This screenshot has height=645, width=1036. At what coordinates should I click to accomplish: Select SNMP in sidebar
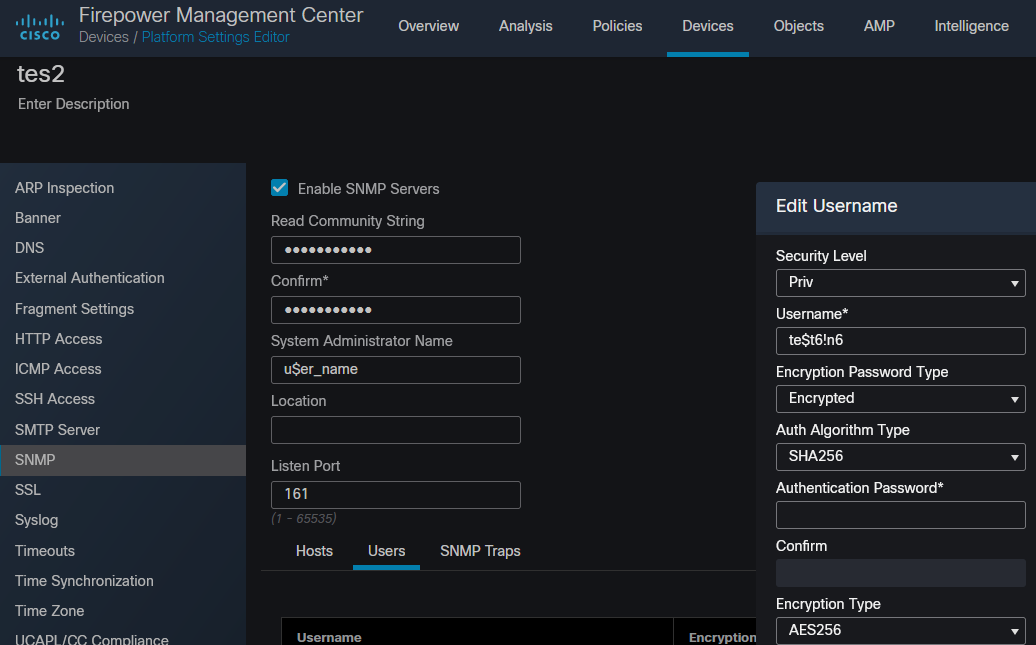pos(123,460)
